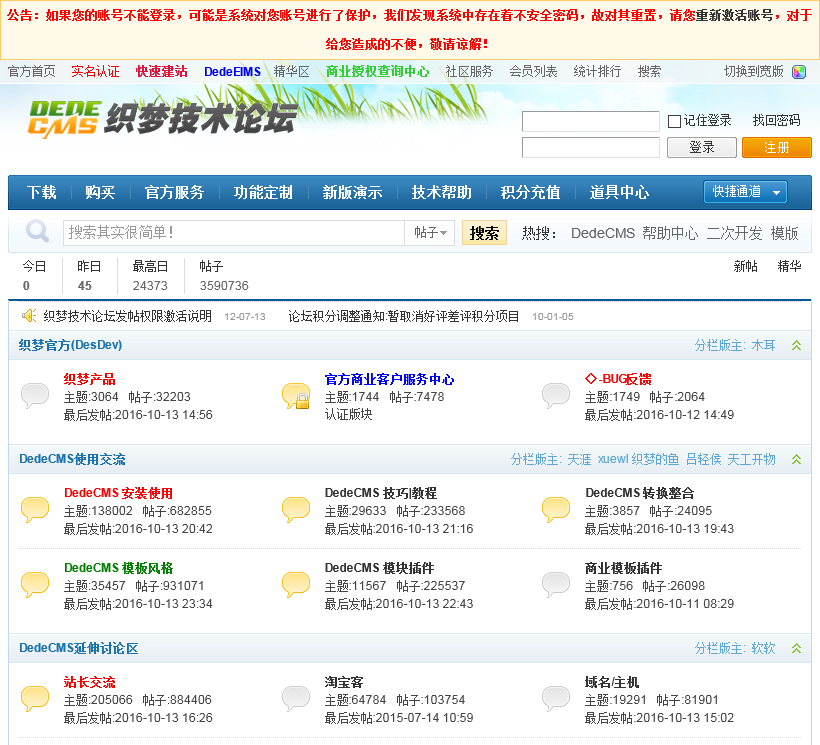
Task: Click the hot search term DedeCMS
Action: (x=602, y=233)
